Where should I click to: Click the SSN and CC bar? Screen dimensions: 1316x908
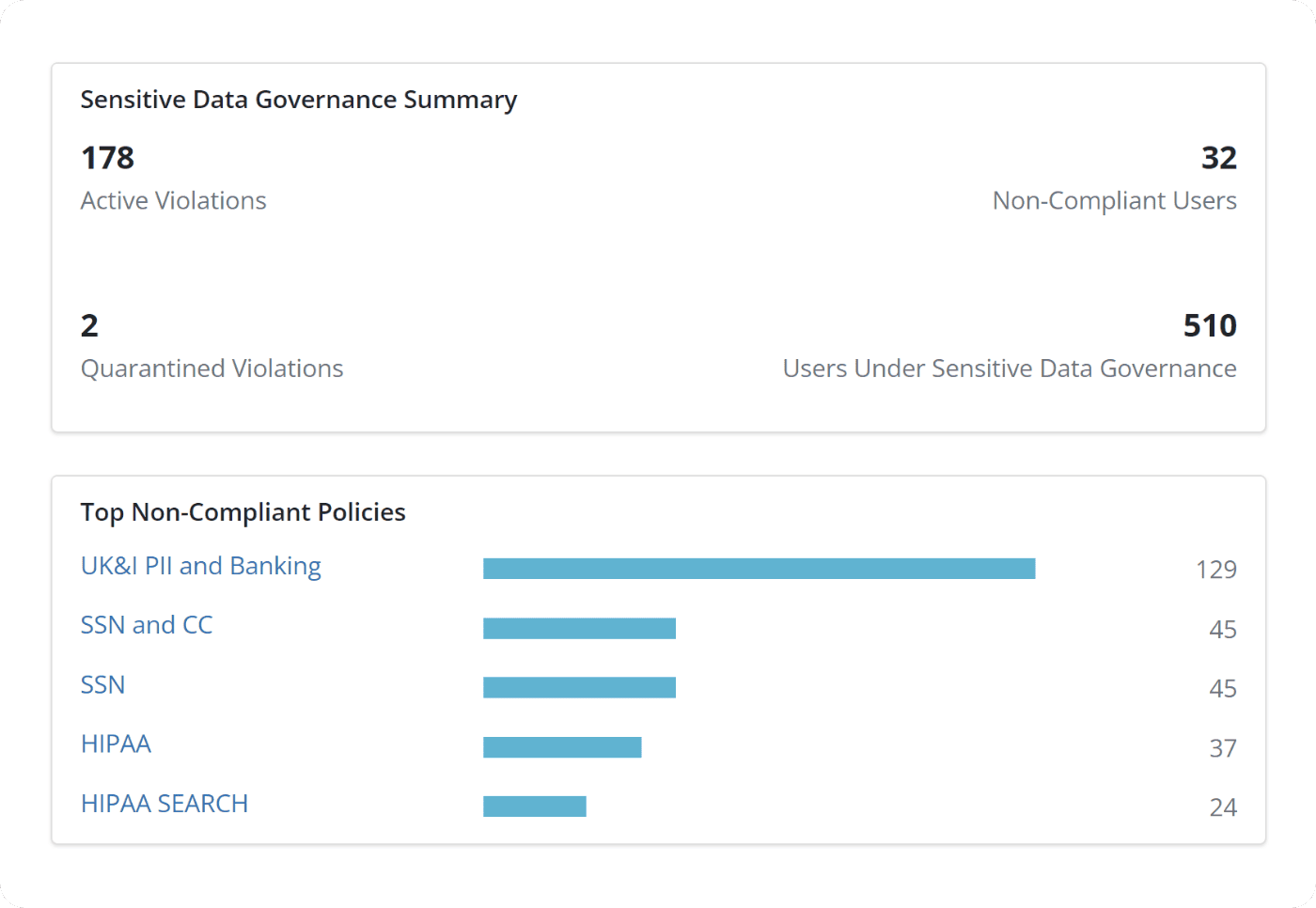pyautogui.click(x=579, y=628)
